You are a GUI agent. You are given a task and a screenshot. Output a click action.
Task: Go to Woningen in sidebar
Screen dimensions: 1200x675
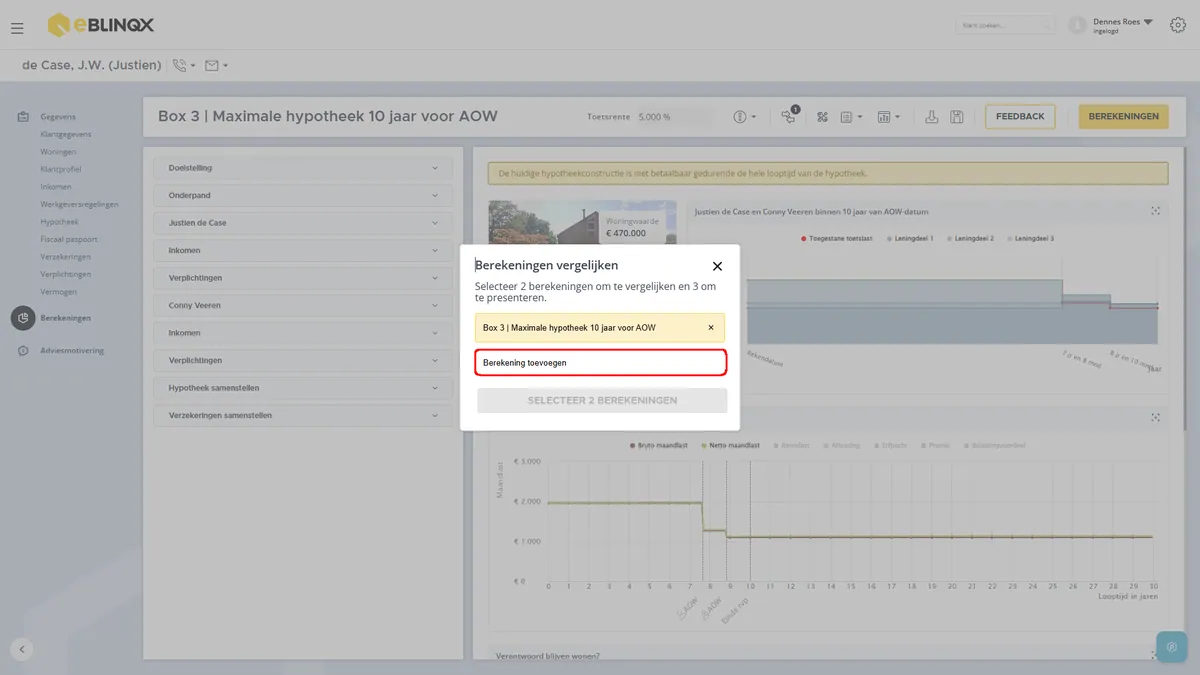tap(58, 152)
